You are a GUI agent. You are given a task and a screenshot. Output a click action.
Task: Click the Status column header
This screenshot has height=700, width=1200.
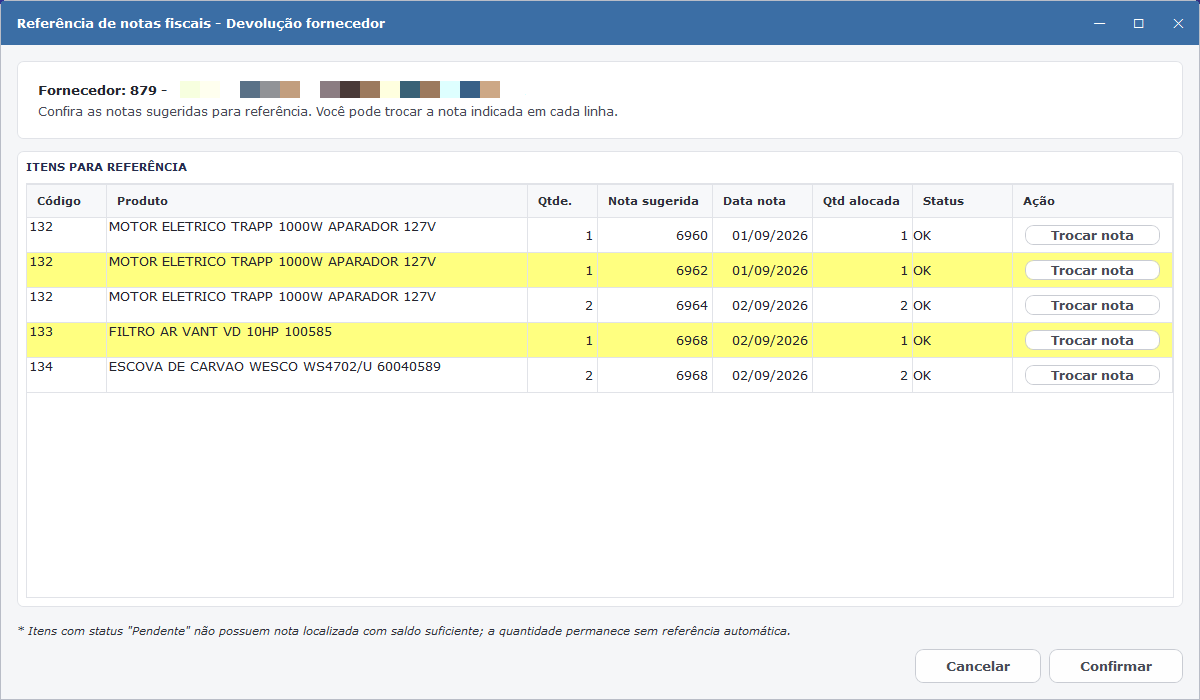tap(962, 201)
